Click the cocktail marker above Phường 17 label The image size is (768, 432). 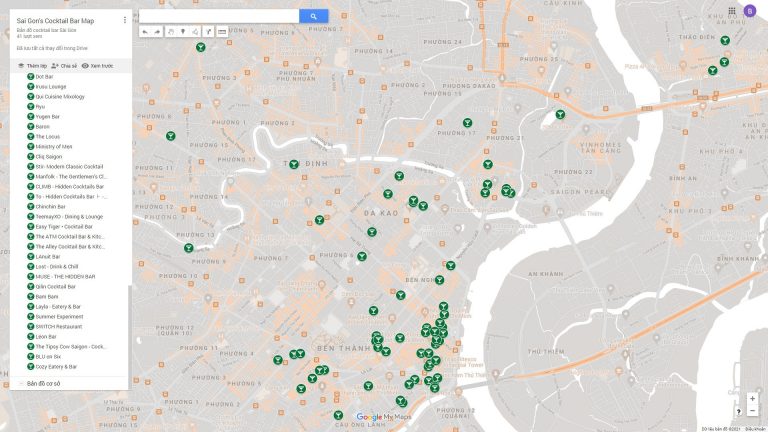tap(467, 122)
